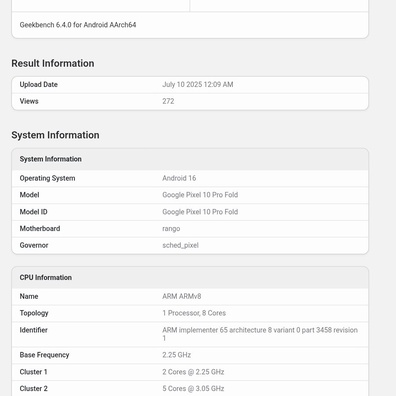Click the Model row label
Viewport: 396px width, 396px height.
pyautogui.click(x=29, y=195)
